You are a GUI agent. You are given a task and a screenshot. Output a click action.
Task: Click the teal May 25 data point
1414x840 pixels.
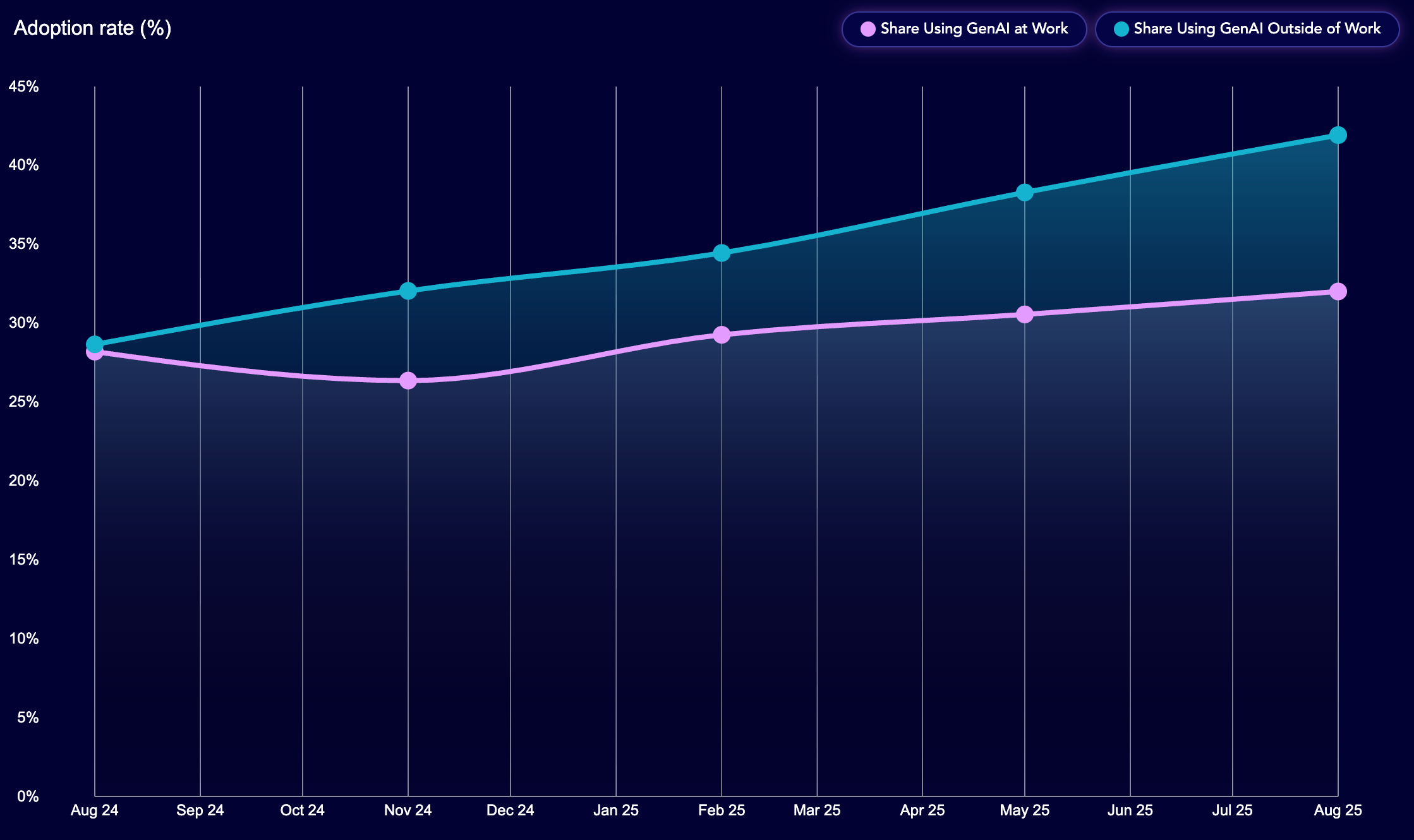pos(1024,192)
